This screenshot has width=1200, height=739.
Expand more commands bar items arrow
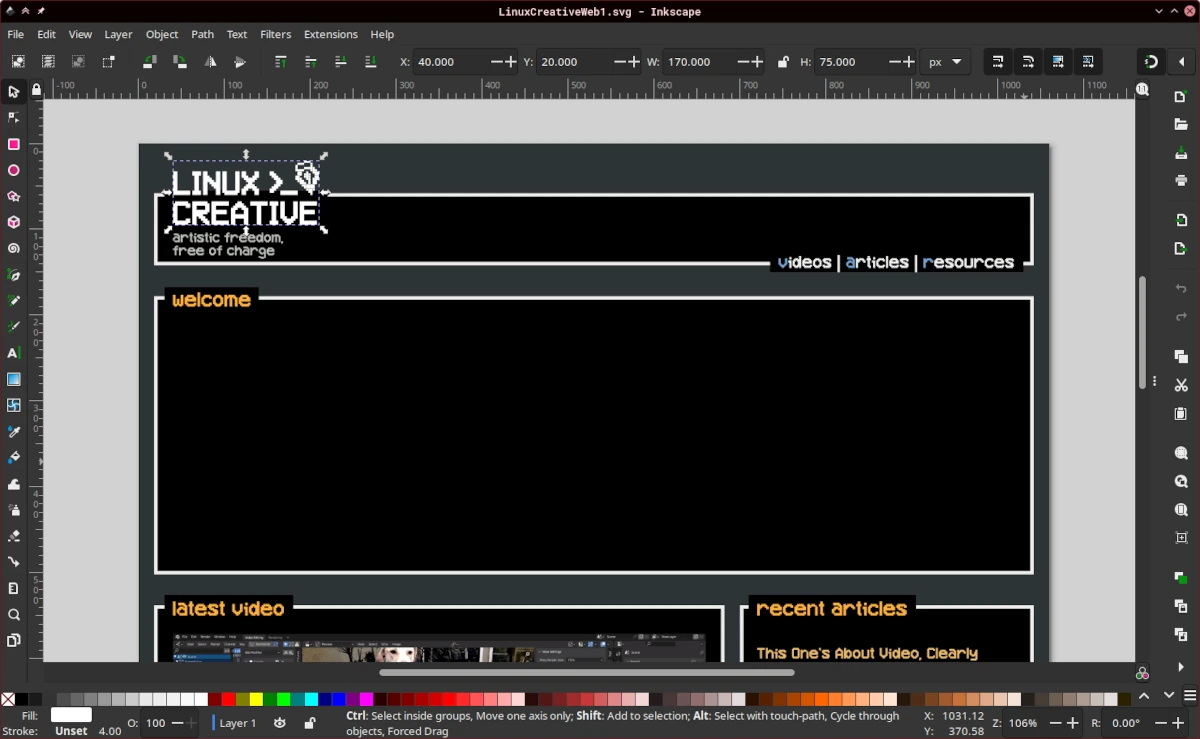tap(1181, 667)
